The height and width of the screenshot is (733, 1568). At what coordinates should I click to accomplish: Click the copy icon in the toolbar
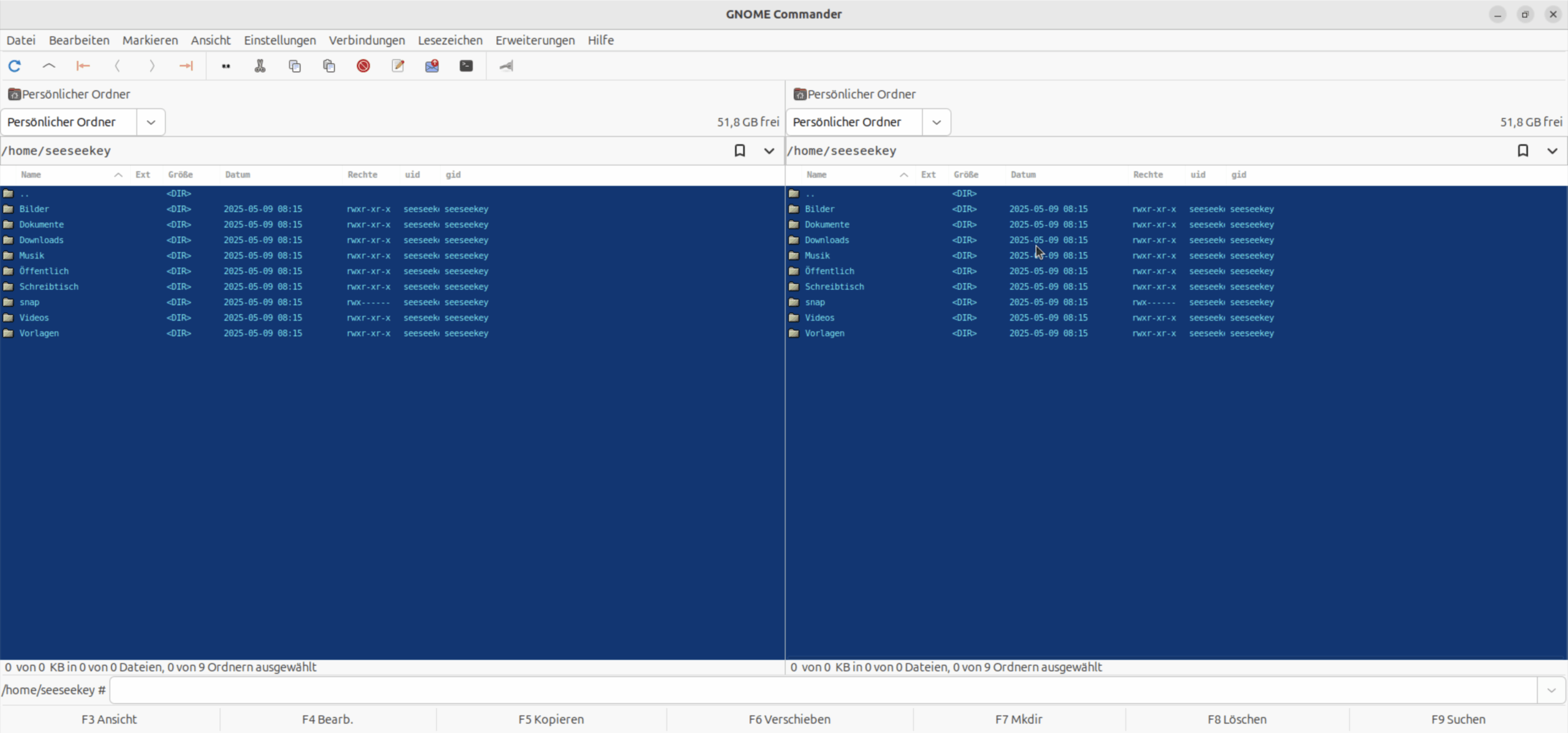(295, 66)
